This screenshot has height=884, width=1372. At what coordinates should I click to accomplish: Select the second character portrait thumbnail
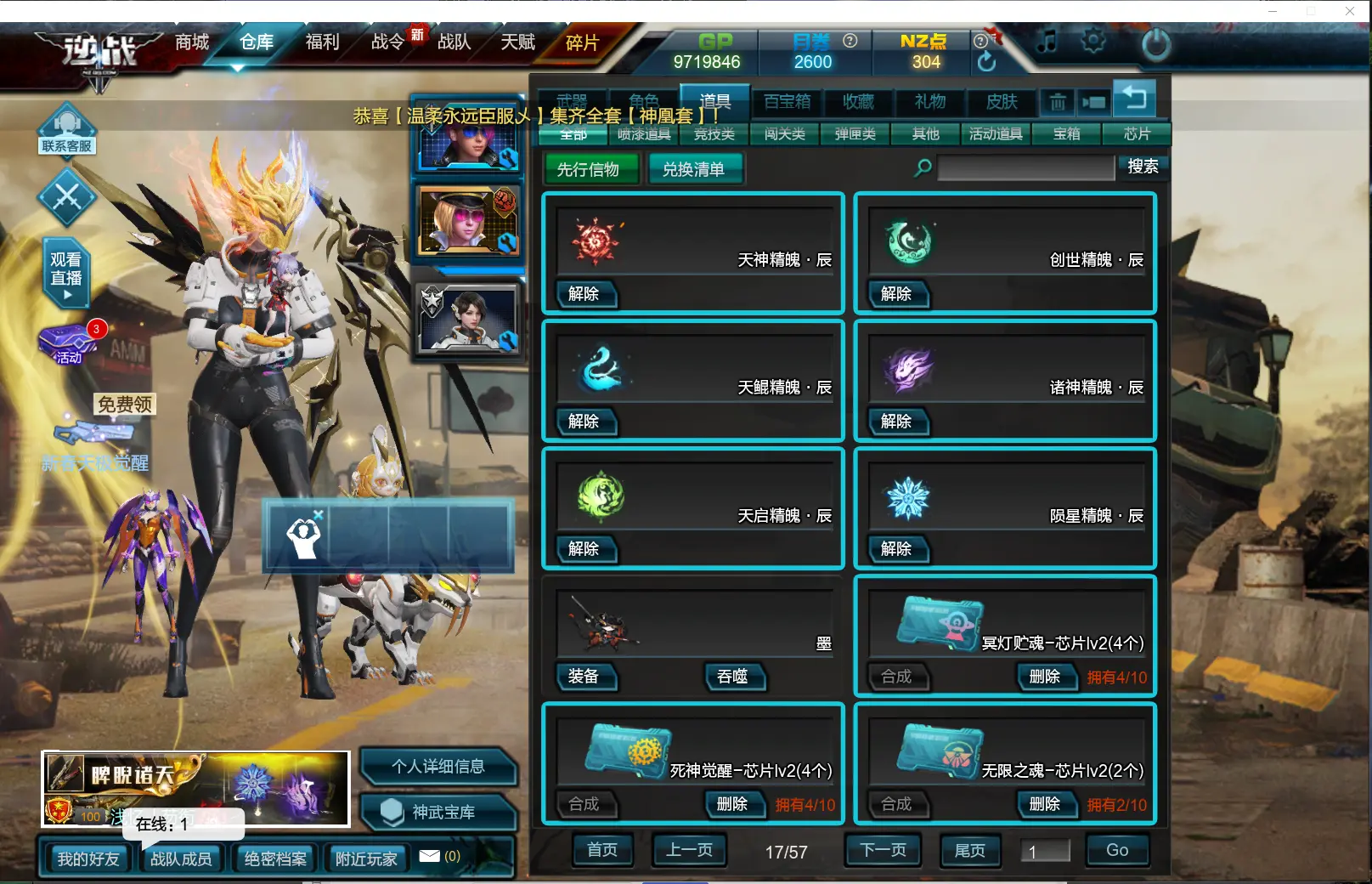[468, 222]
